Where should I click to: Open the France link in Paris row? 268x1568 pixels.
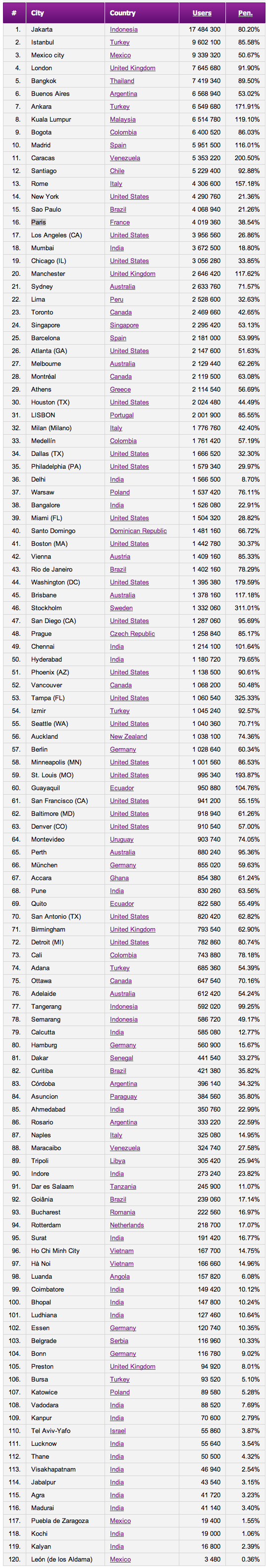tap(120, 222)
